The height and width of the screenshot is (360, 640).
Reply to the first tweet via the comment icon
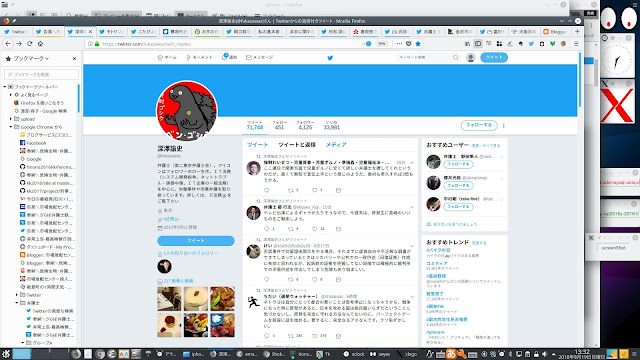(x=267, y=190)
